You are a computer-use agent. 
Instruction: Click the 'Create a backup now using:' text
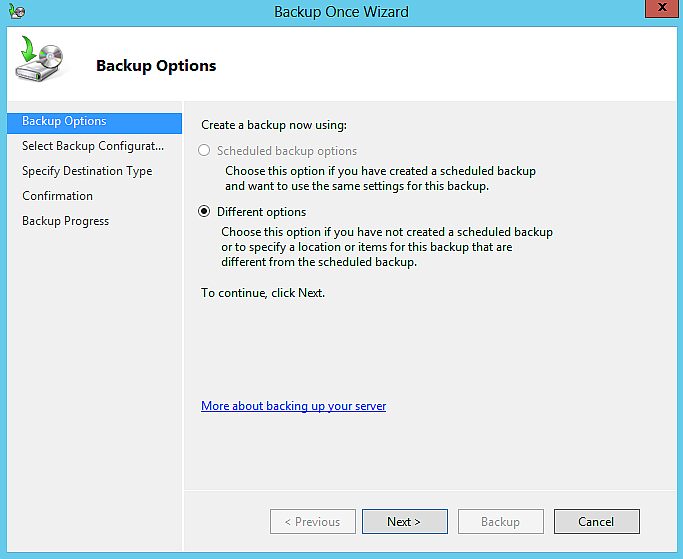[x=274, y=125]
